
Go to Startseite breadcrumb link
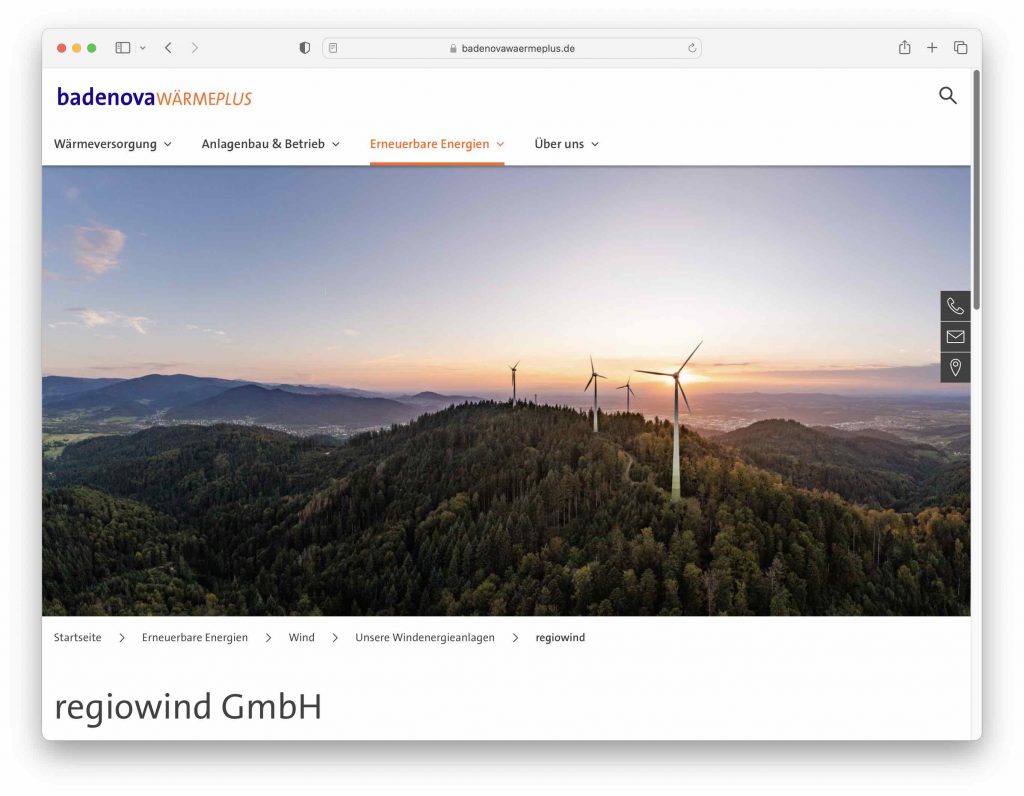click(x=77, y=637)
